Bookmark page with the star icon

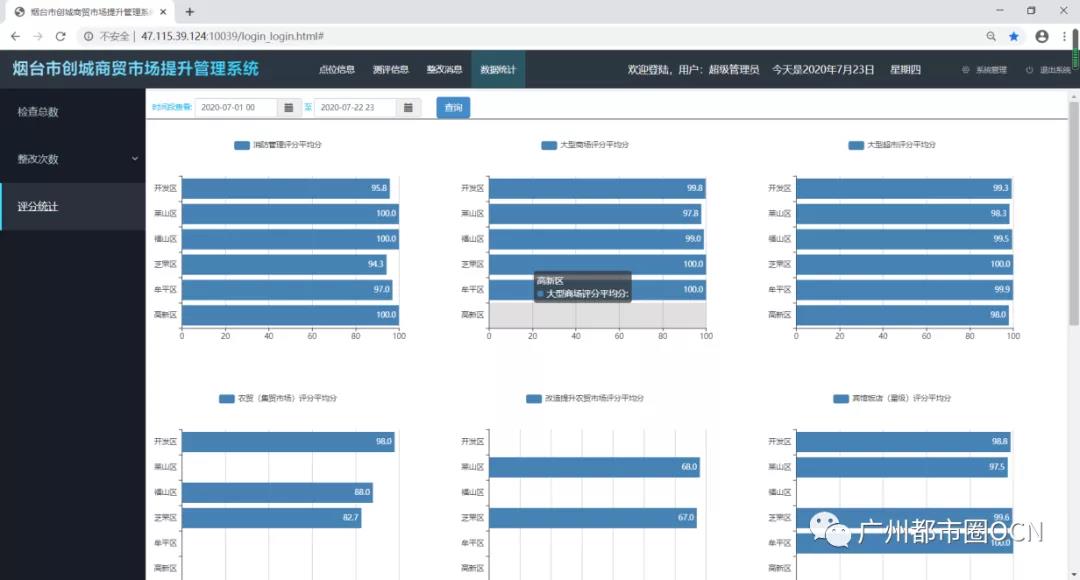pos(1014,36)
